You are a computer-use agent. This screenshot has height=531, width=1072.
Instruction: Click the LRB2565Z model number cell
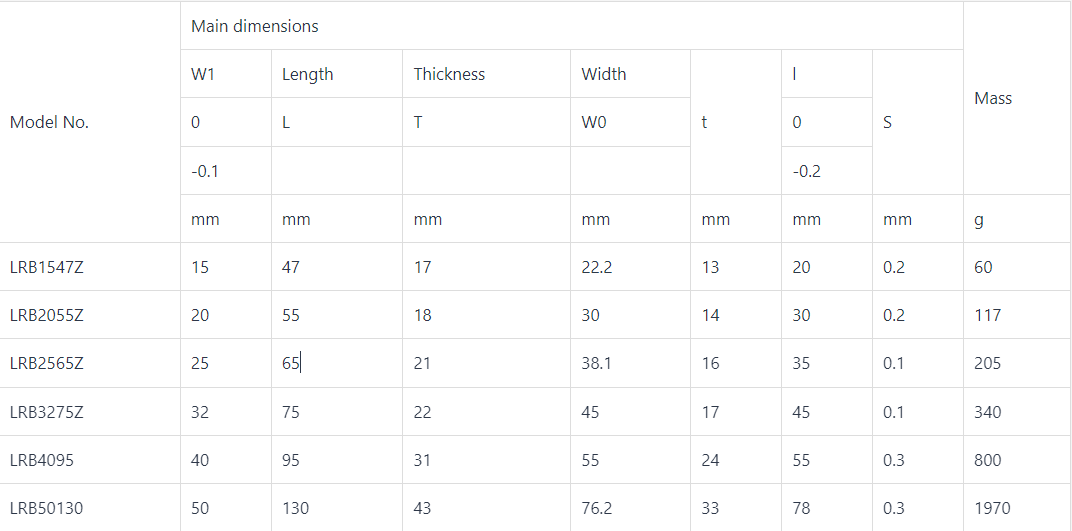[x=90, y=363]
